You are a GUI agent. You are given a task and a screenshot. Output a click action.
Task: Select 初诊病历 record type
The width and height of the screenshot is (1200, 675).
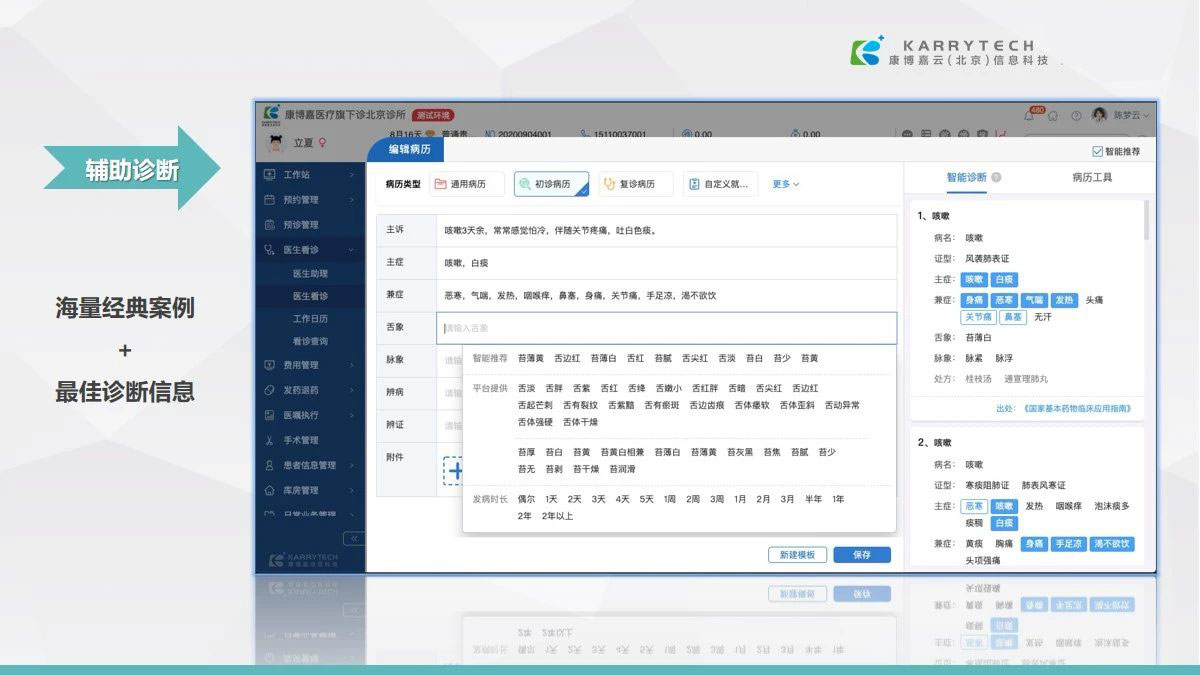[551, 184]
